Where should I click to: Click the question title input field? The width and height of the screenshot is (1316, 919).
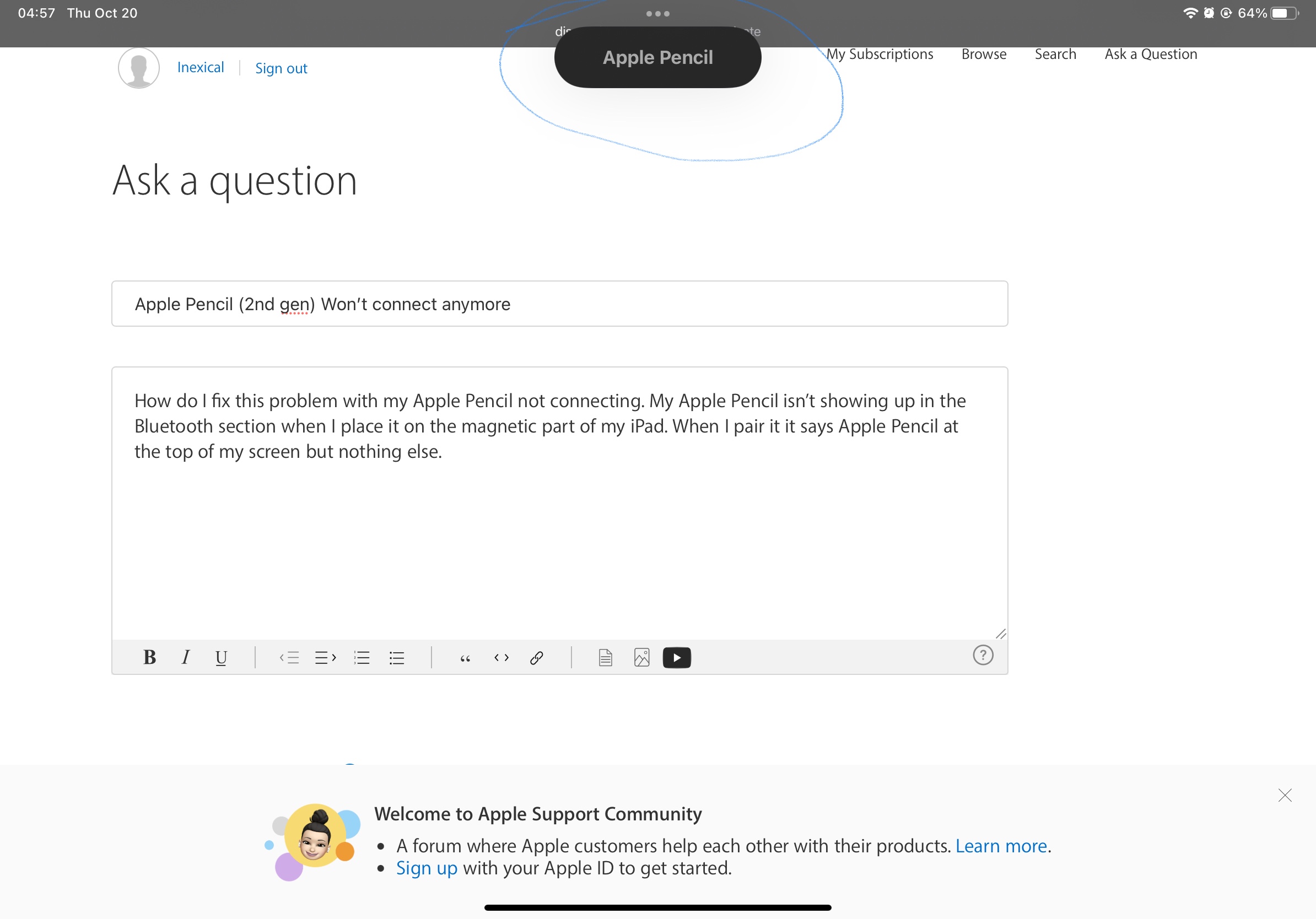click(559, 304)
